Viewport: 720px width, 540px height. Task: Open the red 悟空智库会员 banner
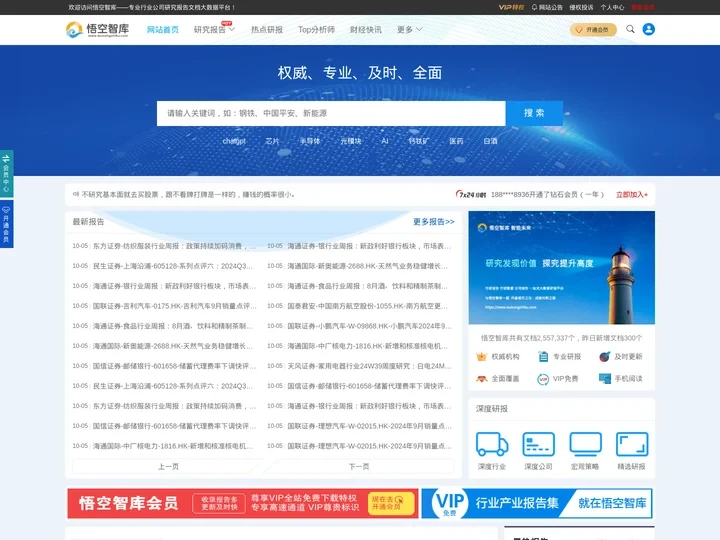point(242,503)
